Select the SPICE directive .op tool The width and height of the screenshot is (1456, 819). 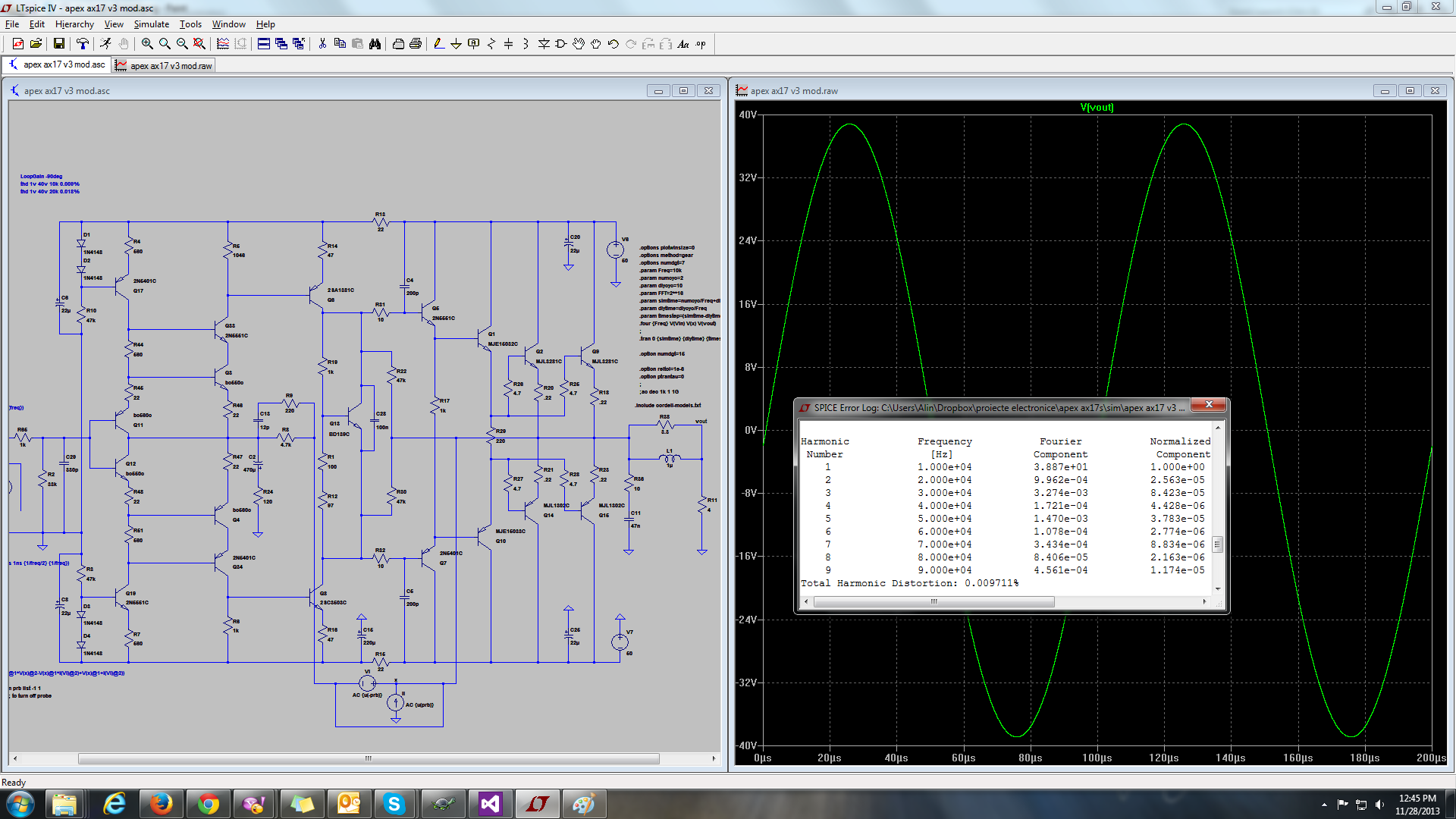coord(701,44)
